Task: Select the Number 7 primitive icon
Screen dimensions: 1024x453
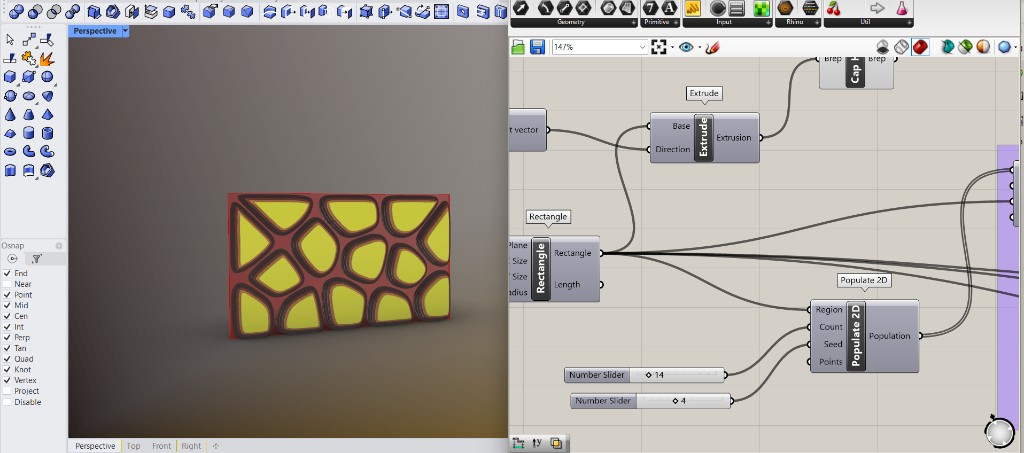Action: [x=650, y=8]
